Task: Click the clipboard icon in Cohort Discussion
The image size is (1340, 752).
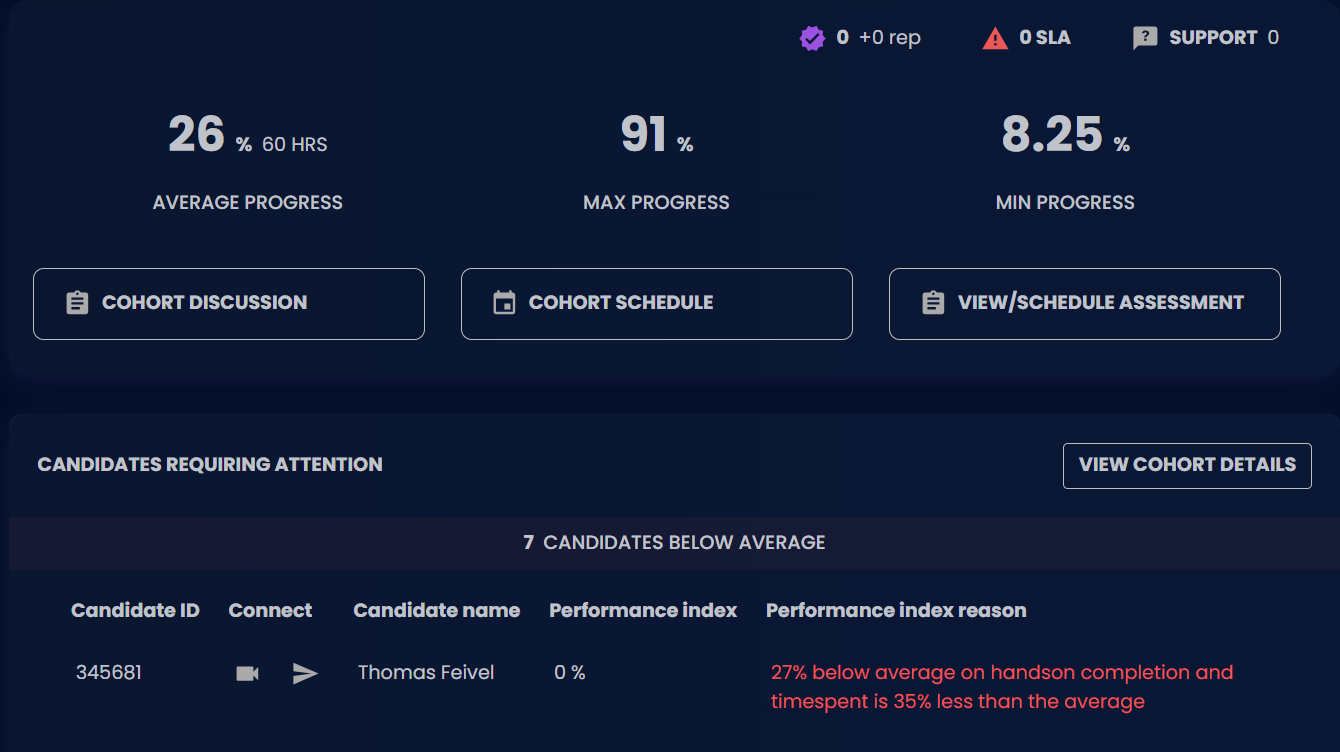Action: click(x=77, y=303)
